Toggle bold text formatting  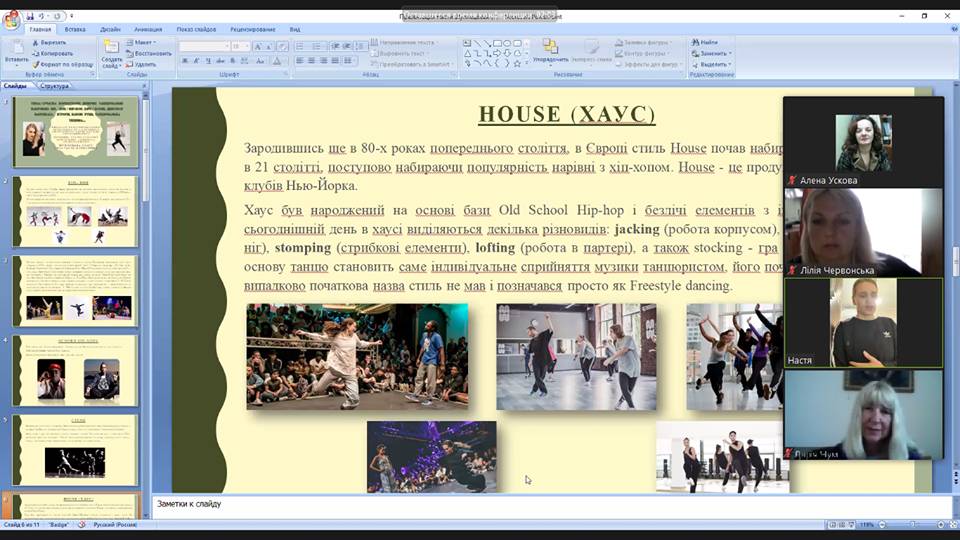pyautogui.click(x=185, y=61)
